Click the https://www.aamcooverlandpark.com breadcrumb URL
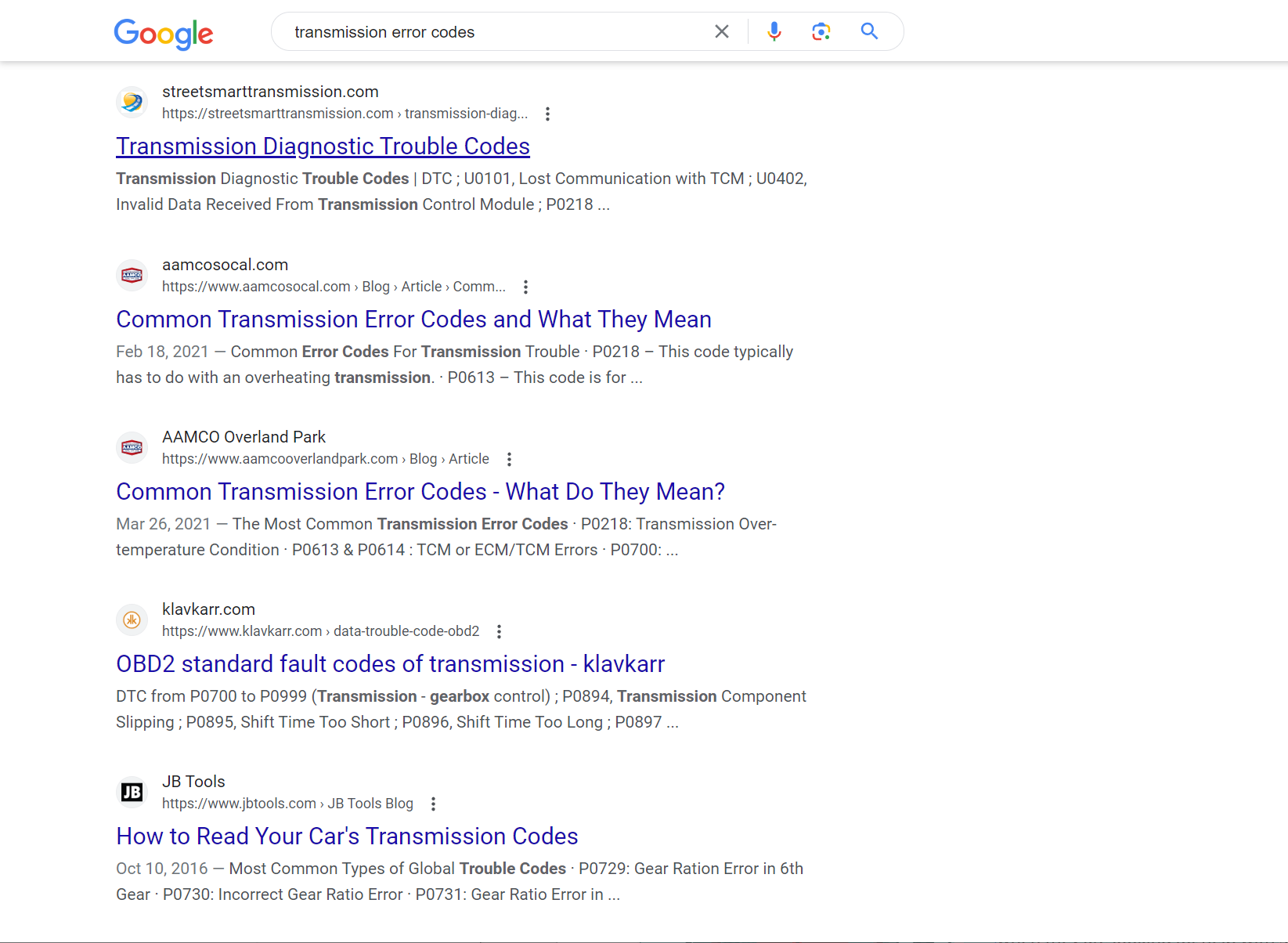The width and height of the screenshot is (1288, 943). point(326,459)
